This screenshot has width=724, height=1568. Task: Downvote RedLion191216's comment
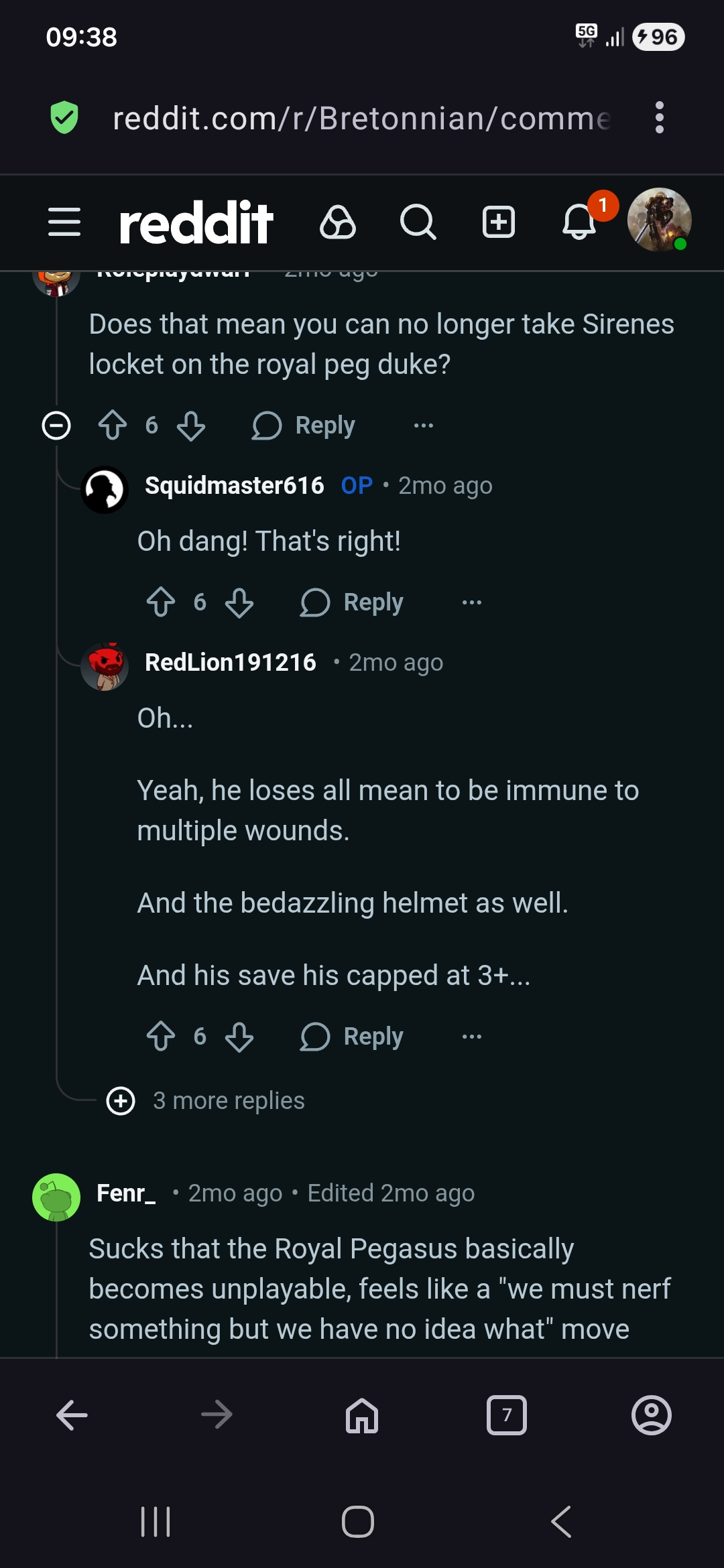[239, 1036]
